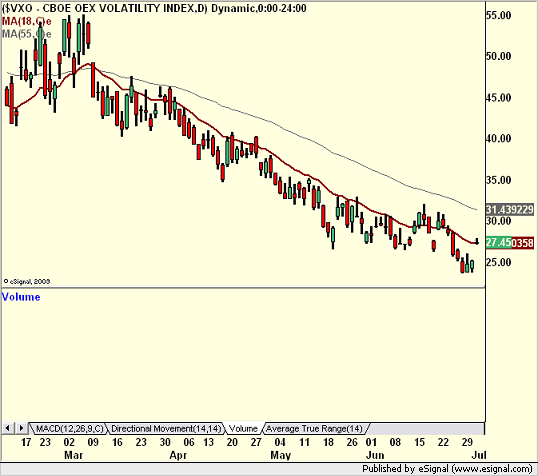Screen dimensions: 538x476
Task: Open the Average True Range(14) tab
Action: click(314, 428)
